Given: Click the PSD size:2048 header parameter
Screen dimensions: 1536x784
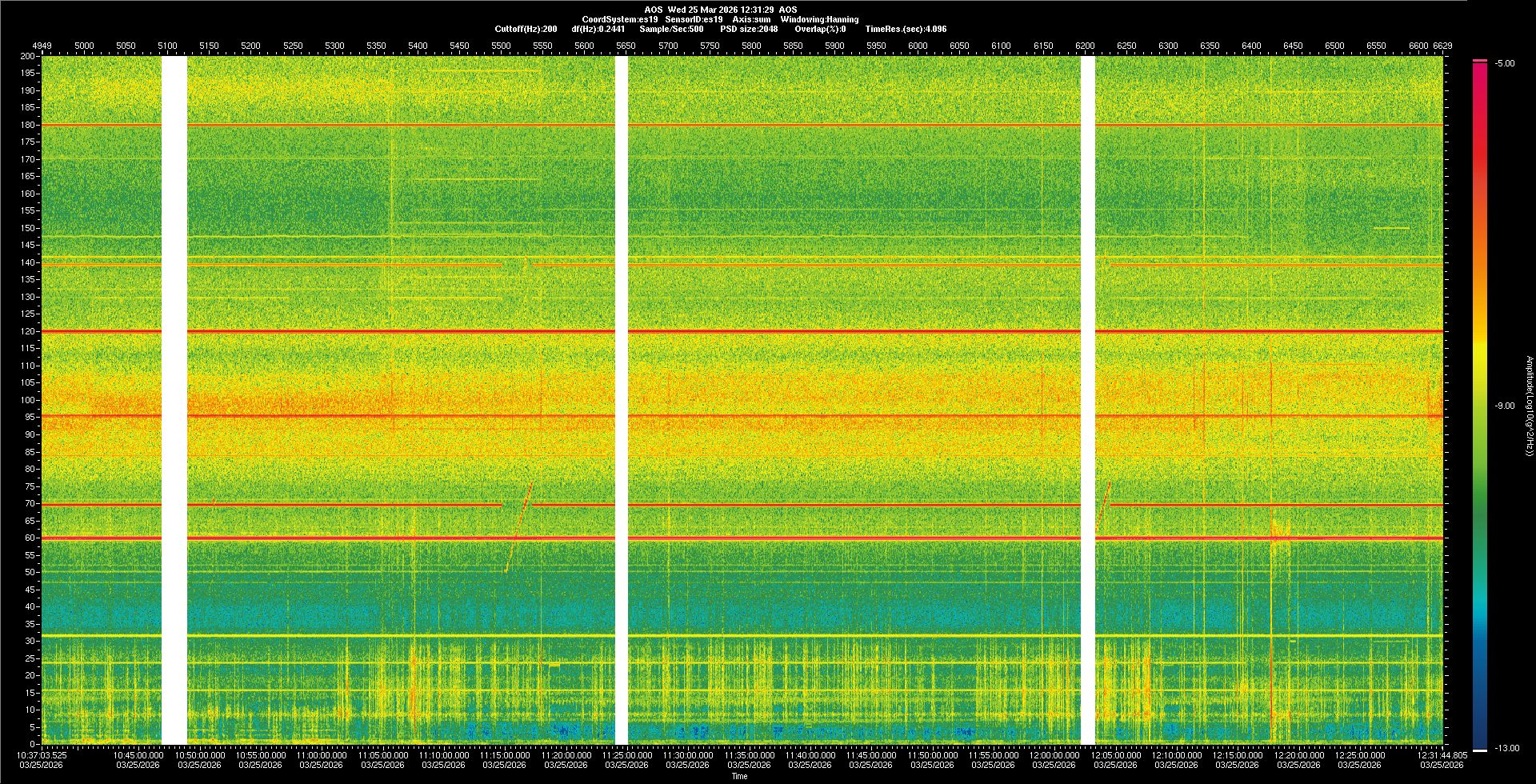Looking at the screenshot, I should (749, 29).
